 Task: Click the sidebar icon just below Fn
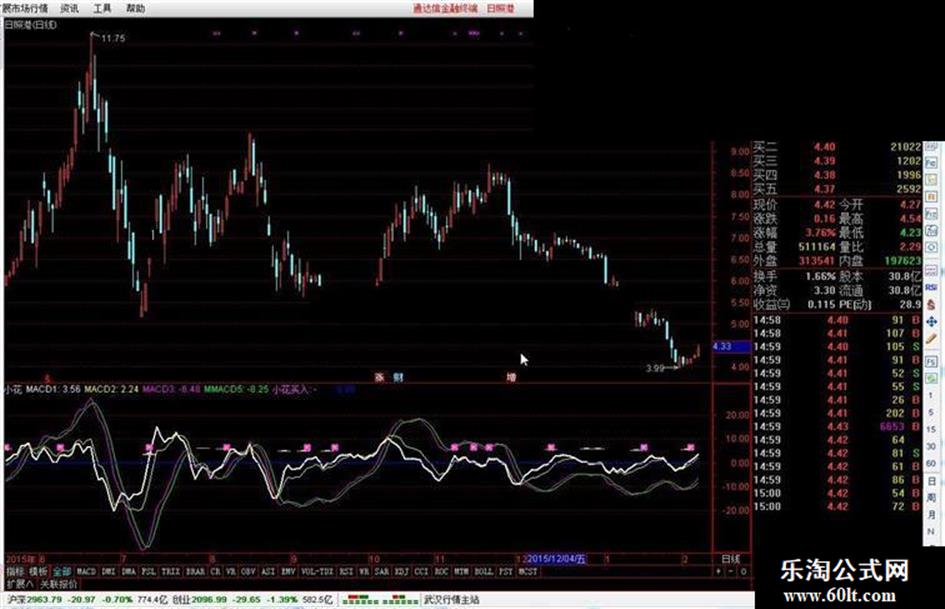point(932,230)
